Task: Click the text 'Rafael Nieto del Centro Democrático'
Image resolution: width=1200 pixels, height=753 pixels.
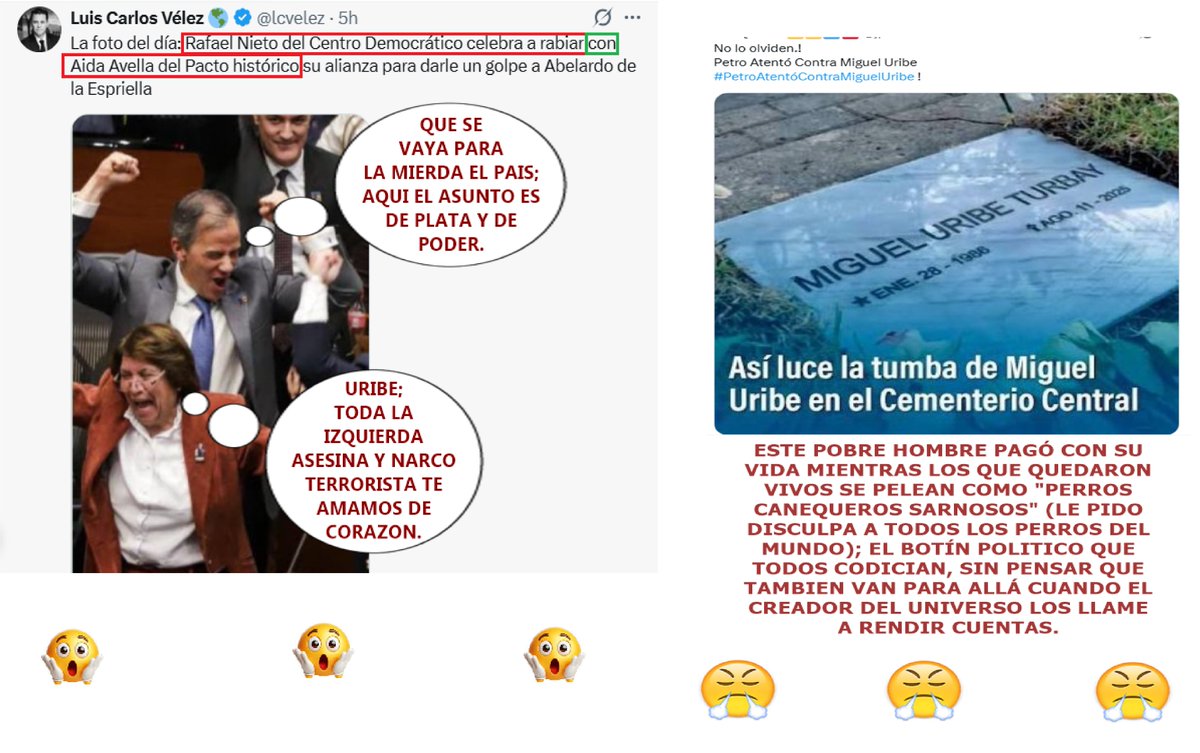Action: pos(318,44)
